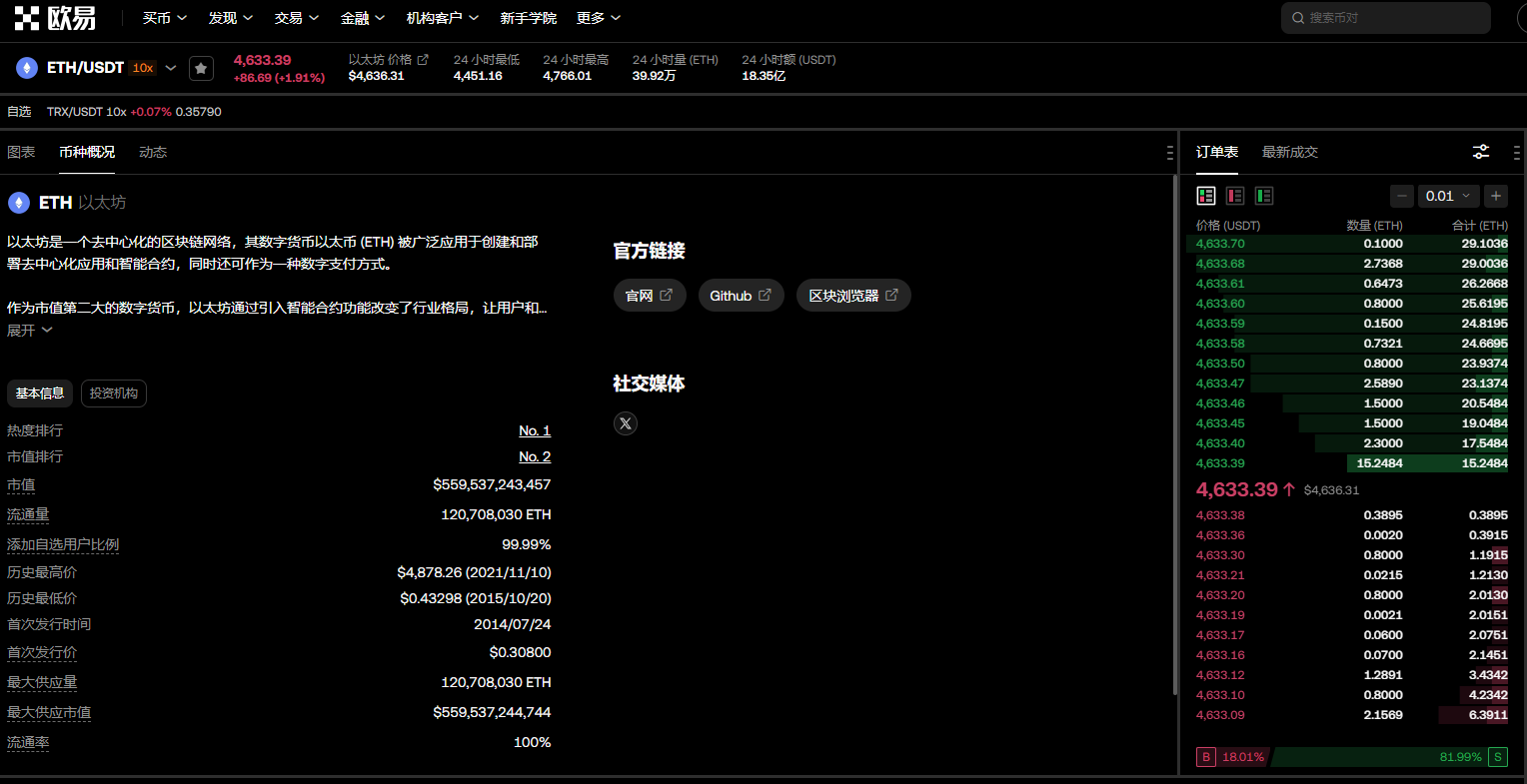1527x784 pixels.
Task: Click the 流通量 label
Action: (28, 514)
